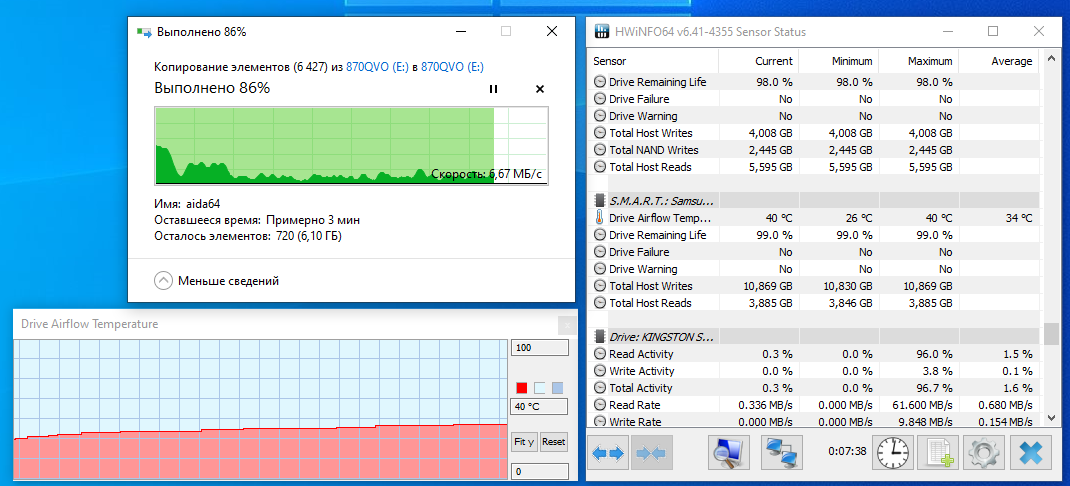This screenshot has height=486, width=1070.
Task: Start logging with the sheet-plus icon
Action: coord(938,453)
